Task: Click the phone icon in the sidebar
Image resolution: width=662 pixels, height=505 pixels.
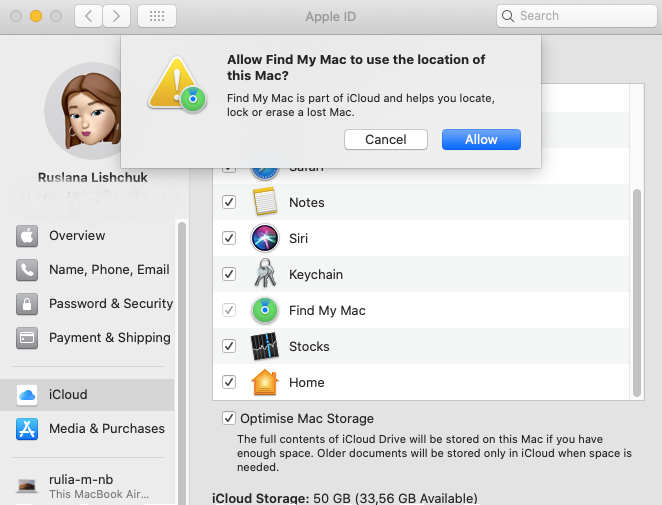Action: pyautogui.click(x=27, y=270)
